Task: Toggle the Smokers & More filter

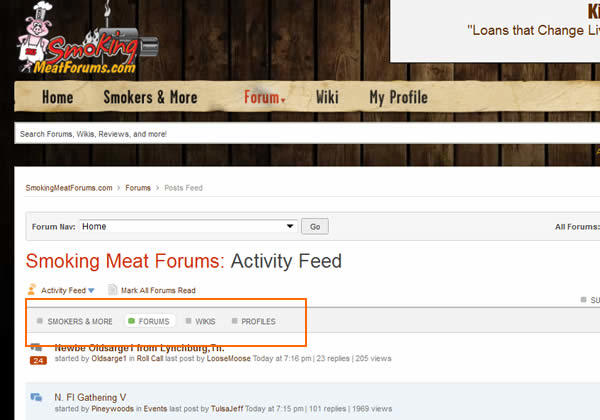Action: click(x=75, y=321)
